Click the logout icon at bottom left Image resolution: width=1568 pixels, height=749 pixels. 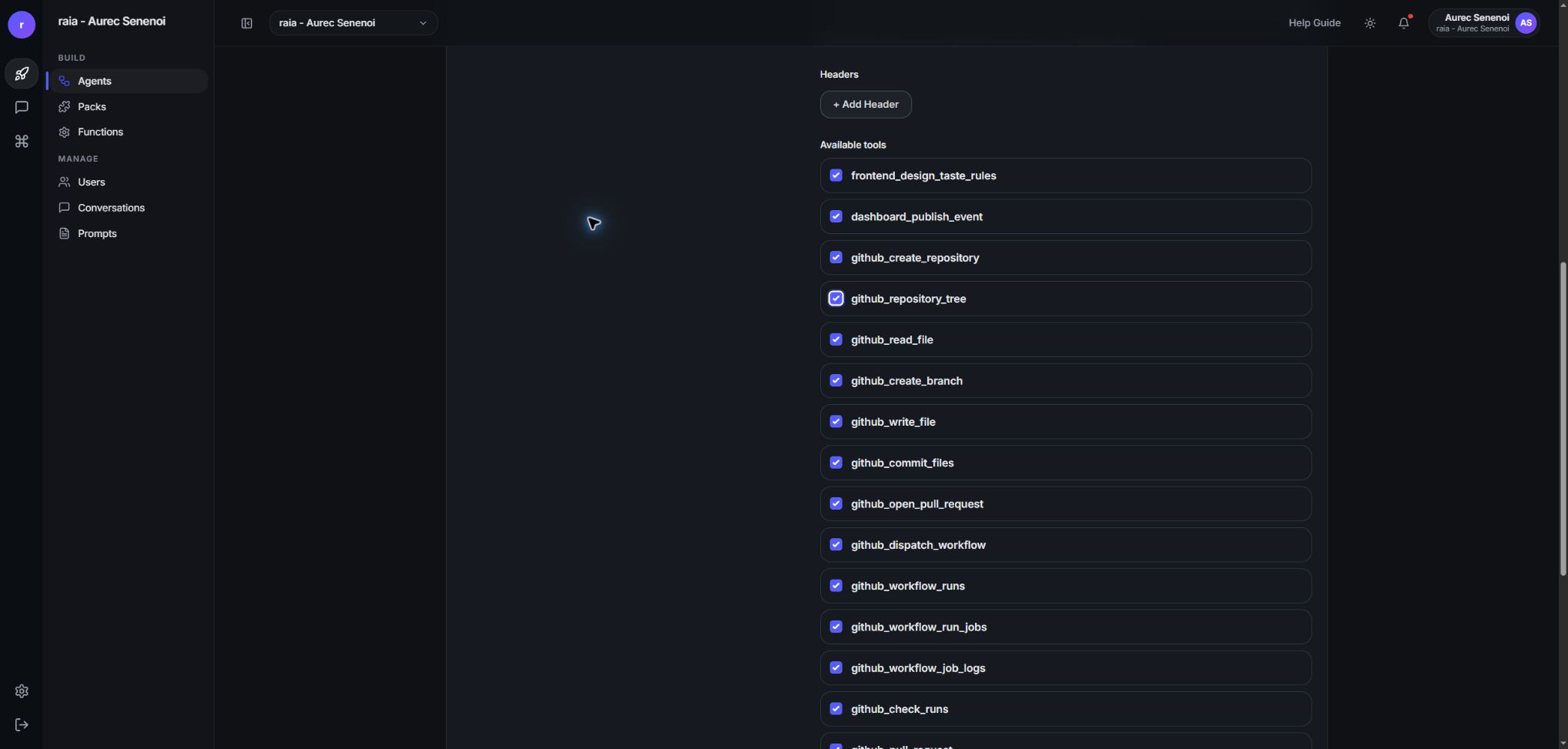click(22, 725)
